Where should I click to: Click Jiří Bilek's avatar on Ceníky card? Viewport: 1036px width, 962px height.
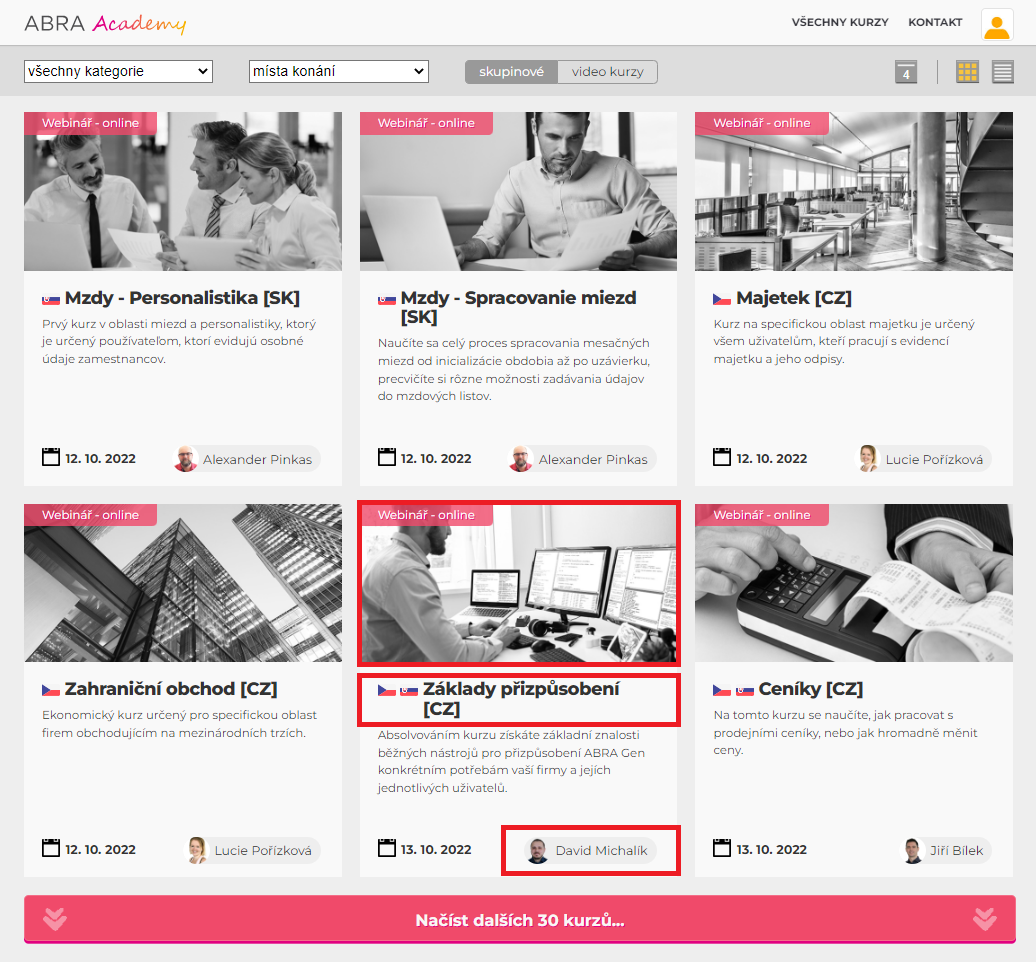[x=911, y=851]
